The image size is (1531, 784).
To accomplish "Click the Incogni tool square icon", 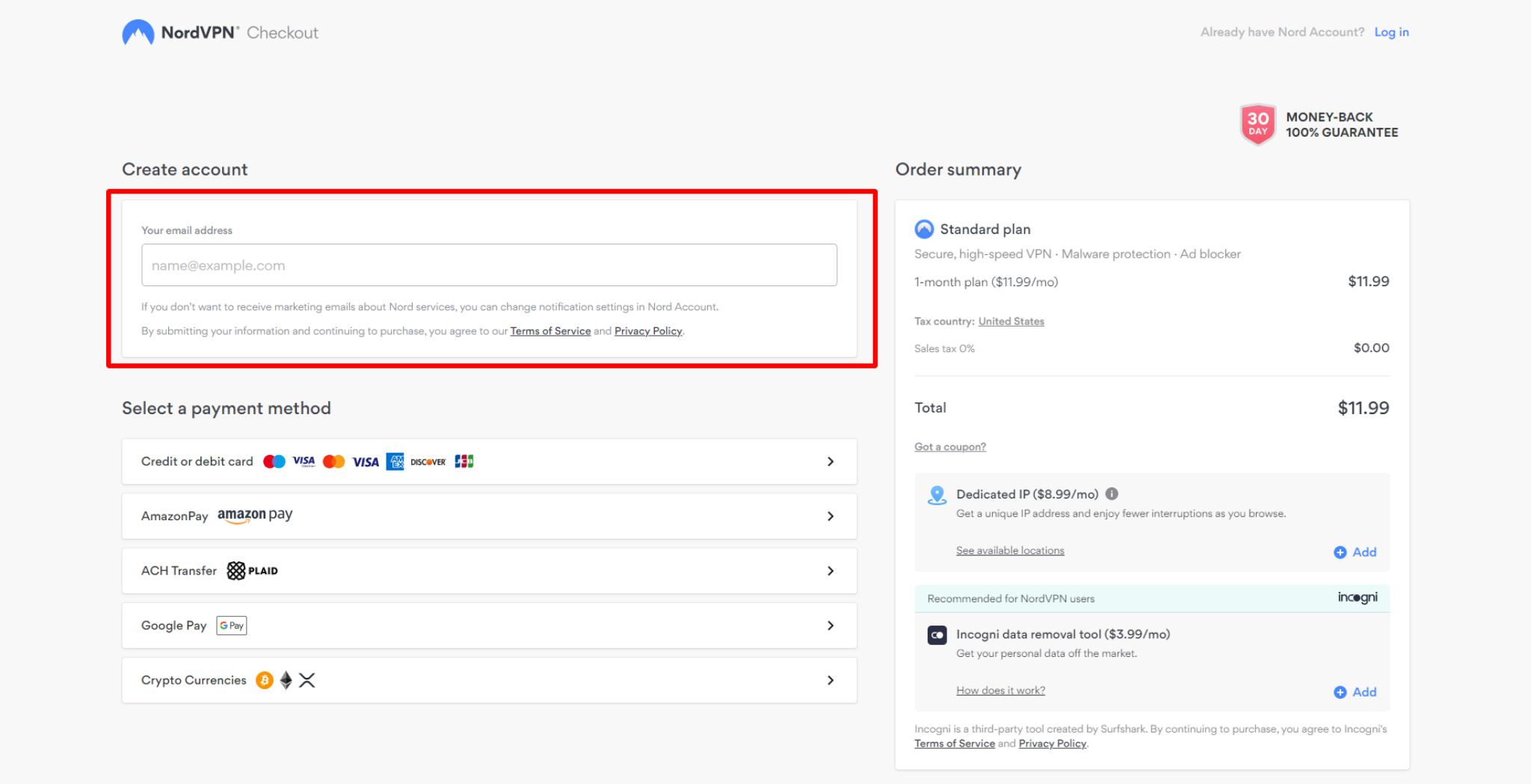I will point(937,635).
